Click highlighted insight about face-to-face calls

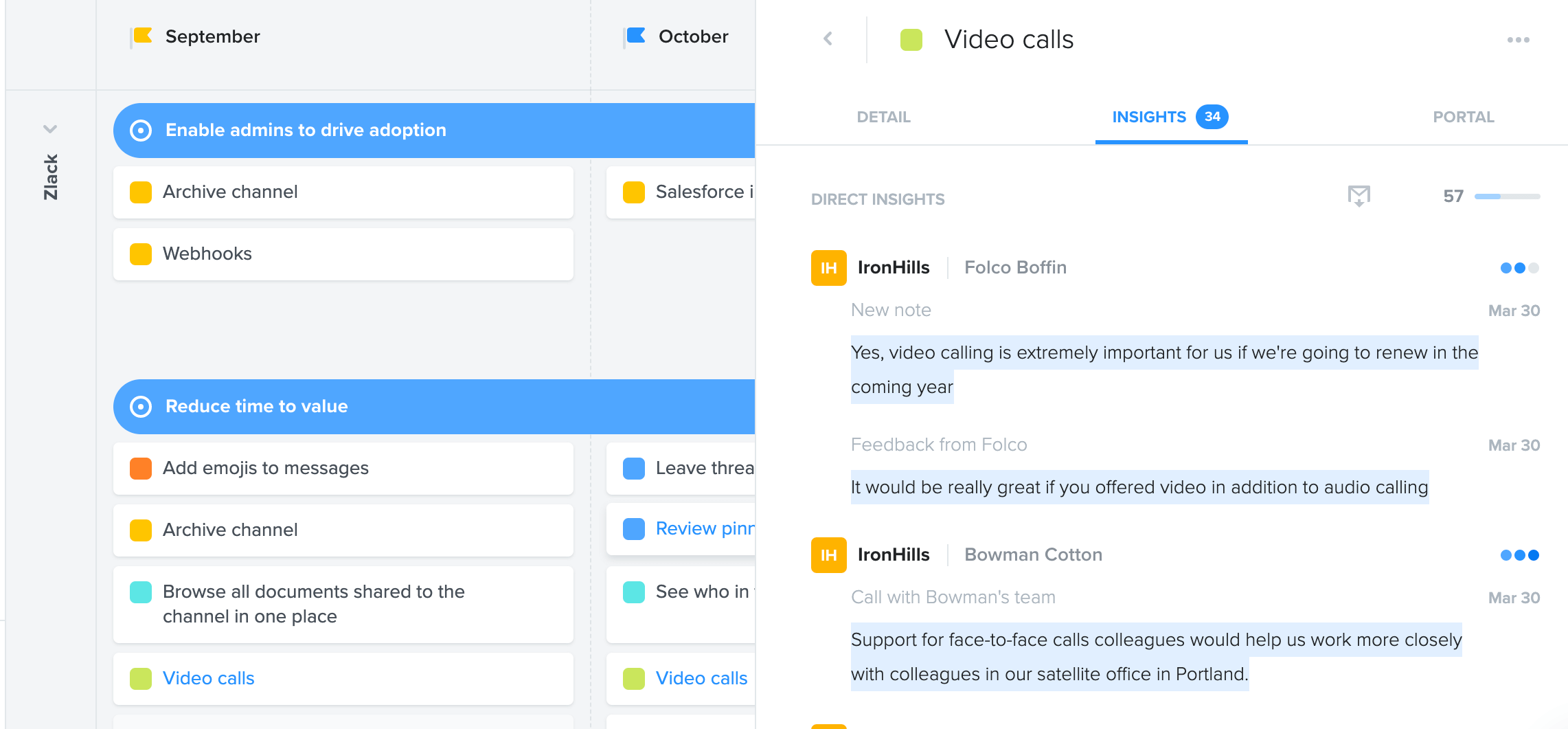pos(1156,657)
